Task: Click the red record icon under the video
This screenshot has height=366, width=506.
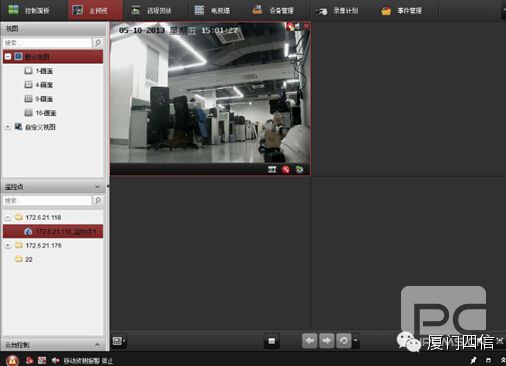Action: 286,170
